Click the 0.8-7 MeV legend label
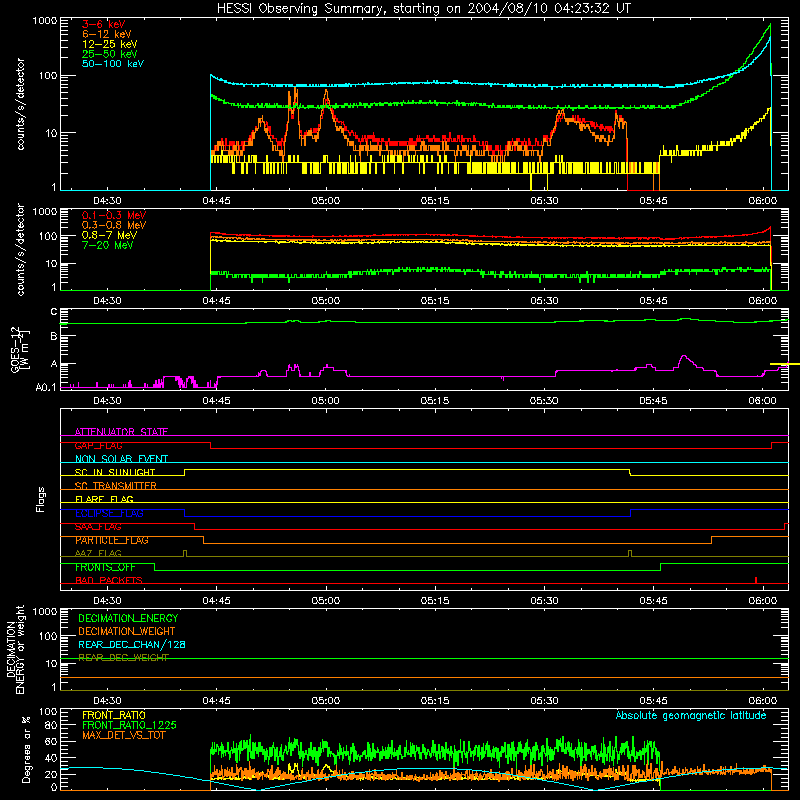The height and width of the screenshot is (800, 800). pos(109,235)
